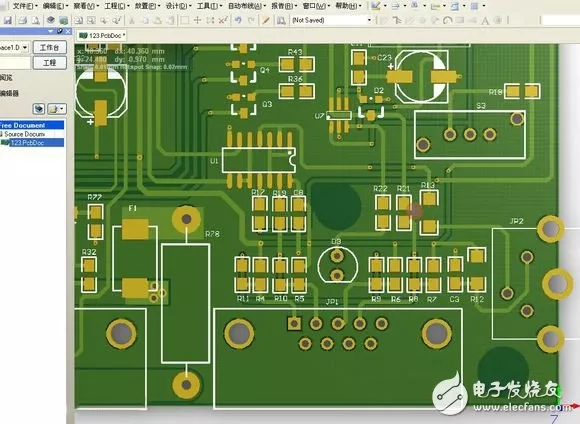Image resolution: width=580 pixels, height=424 pixels.
Task: Click the Save floppy disk icon
Action: tap(7, 20)
